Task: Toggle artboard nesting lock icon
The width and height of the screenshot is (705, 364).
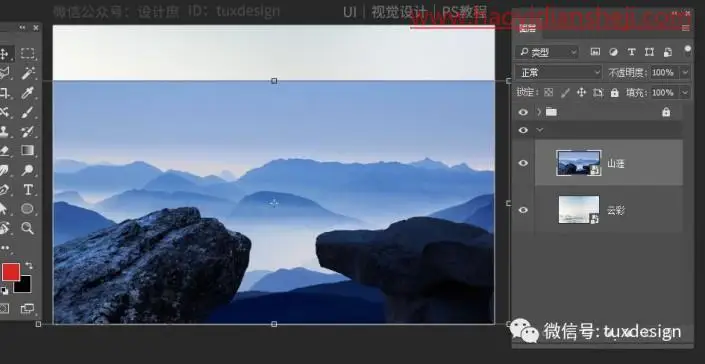Action: pos(598,93)
